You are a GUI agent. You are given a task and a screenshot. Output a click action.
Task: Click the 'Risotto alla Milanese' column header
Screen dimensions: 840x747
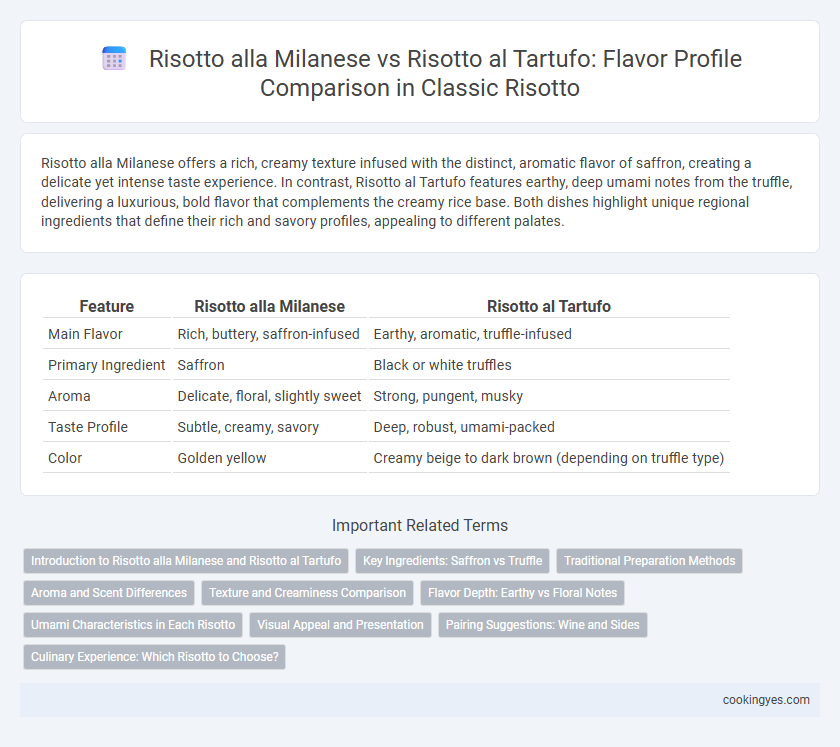coord(269,307)
